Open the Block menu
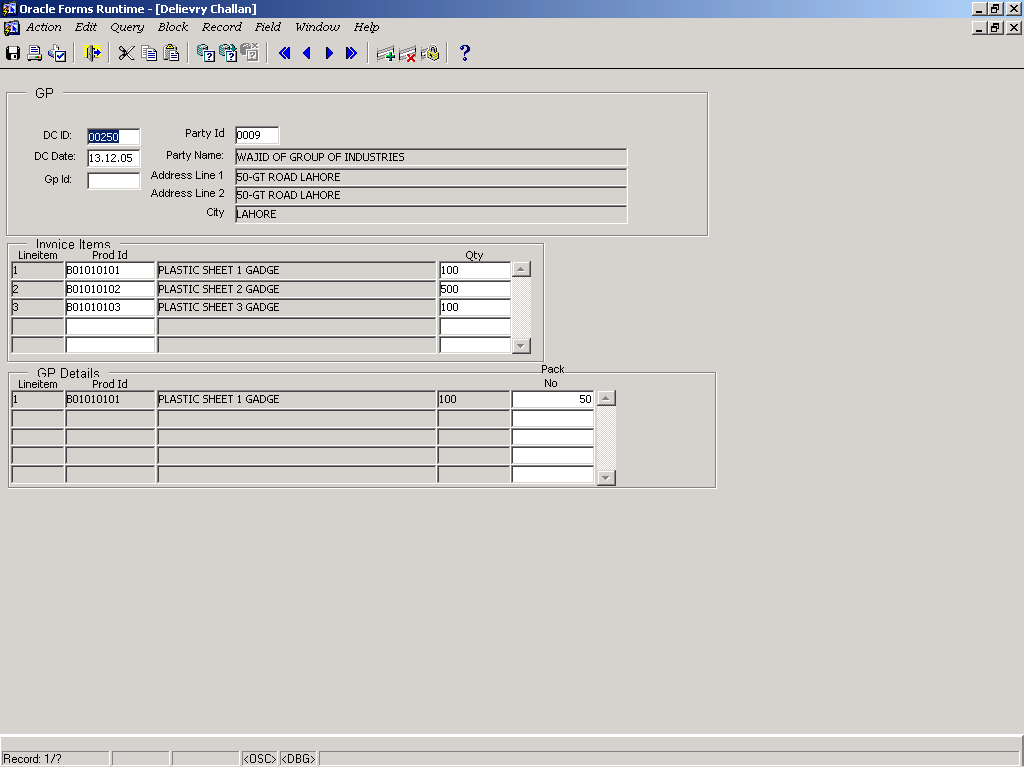This screenshot has width=1024, height=768. pos(173,27)
